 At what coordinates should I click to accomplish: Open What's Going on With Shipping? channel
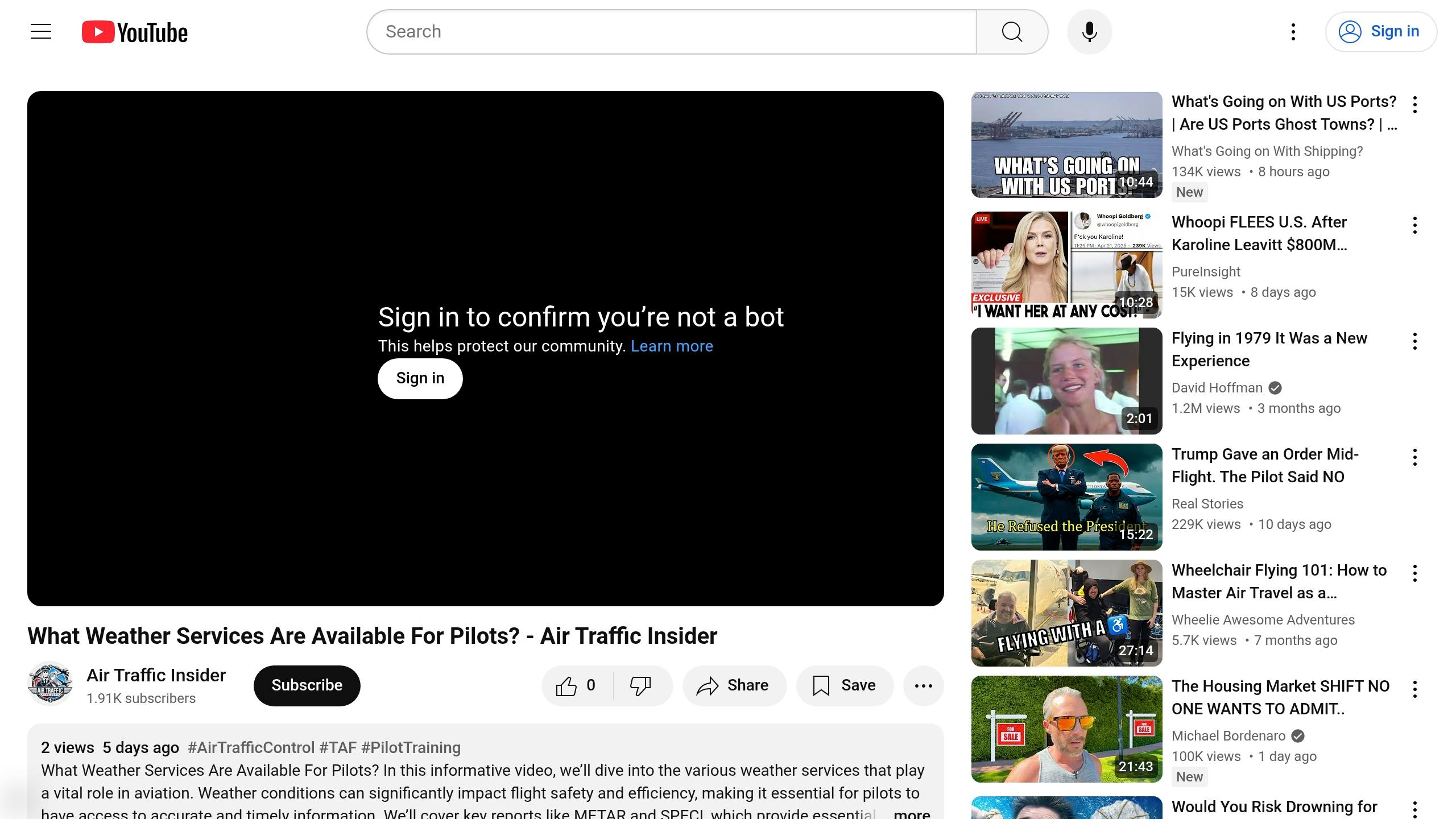[x=1267, y=151]
